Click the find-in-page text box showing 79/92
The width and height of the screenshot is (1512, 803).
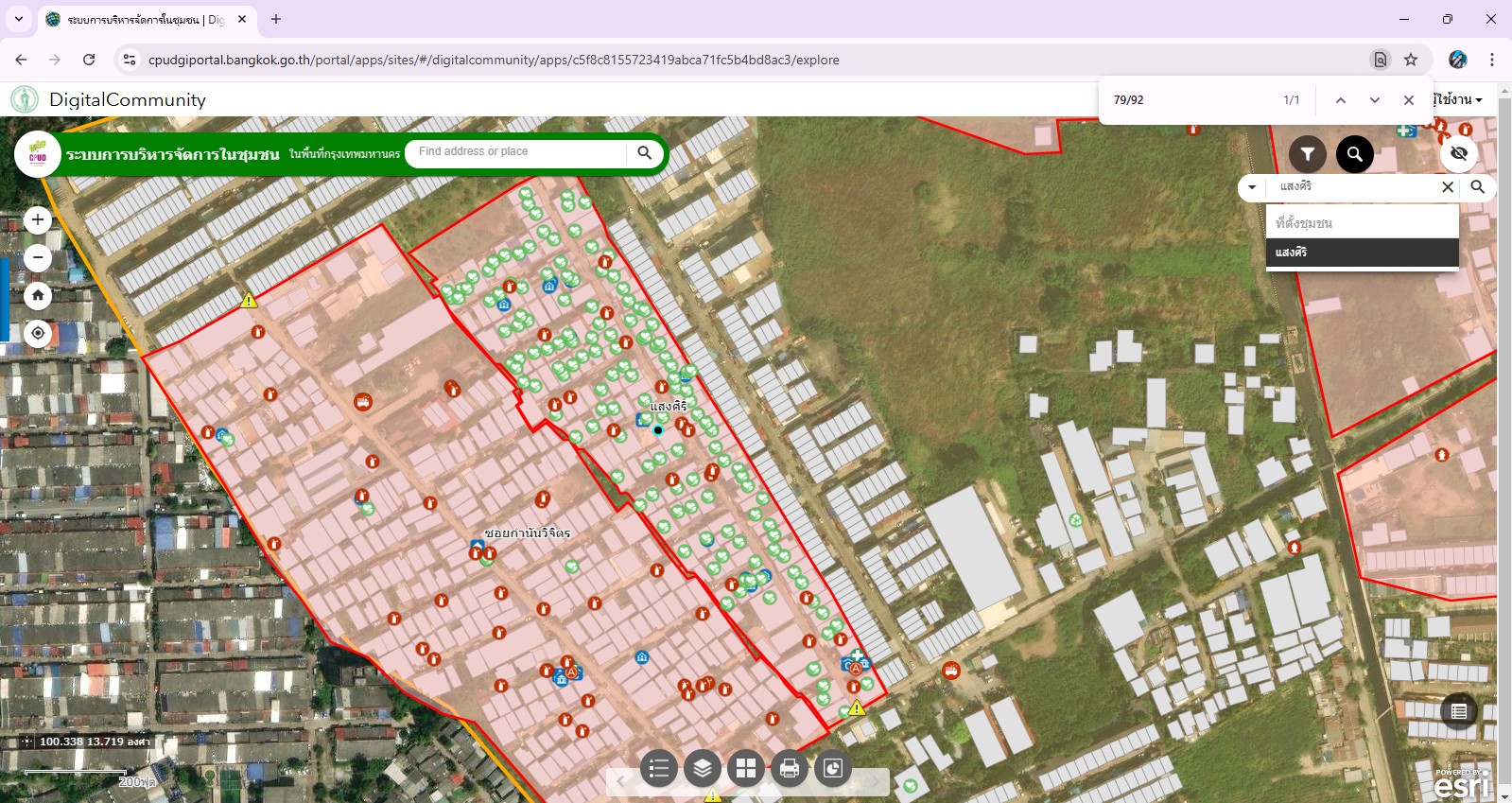1191,100
